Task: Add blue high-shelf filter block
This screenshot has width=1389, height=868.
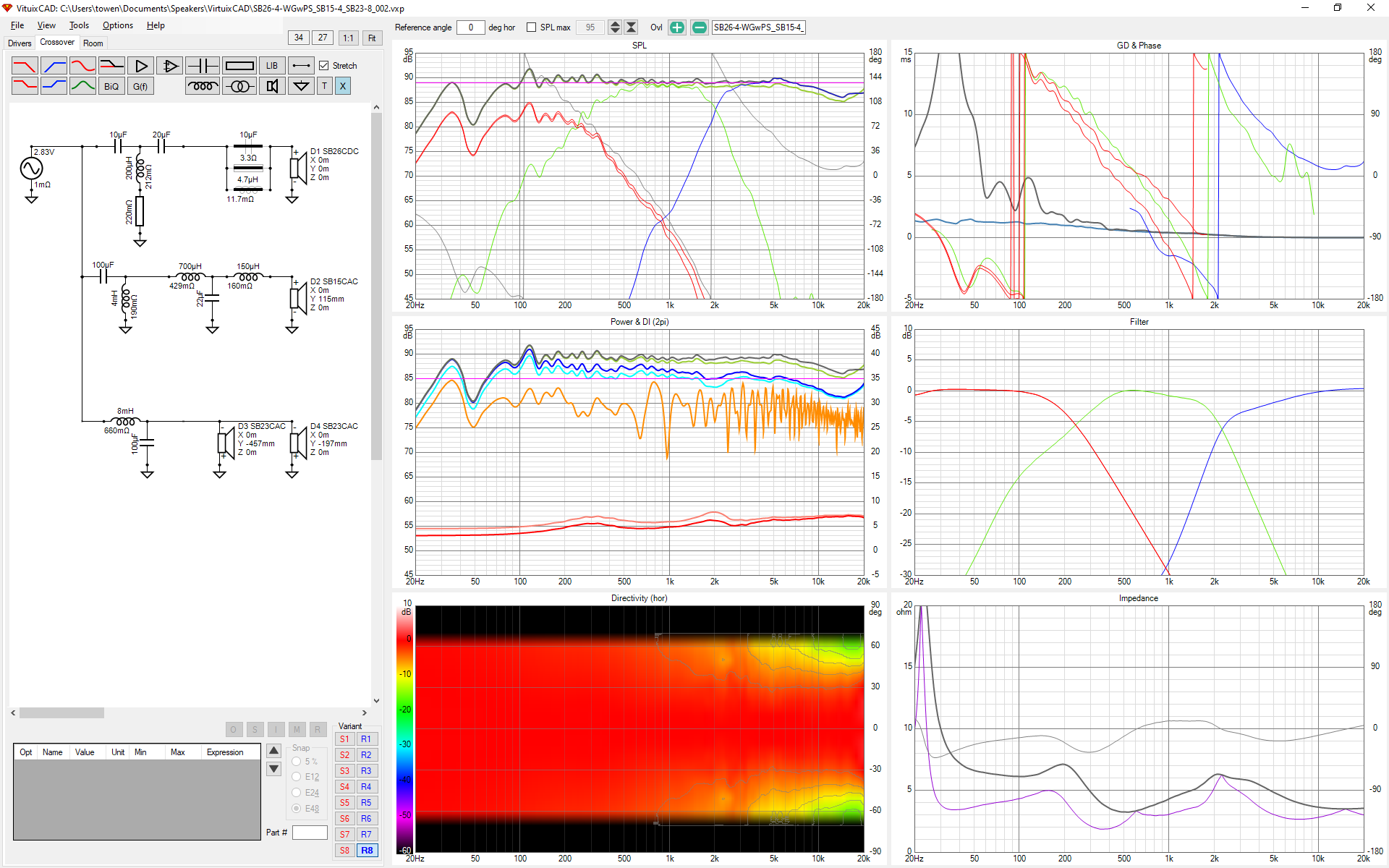Action: pyautogui.click(x=54, y=86)
